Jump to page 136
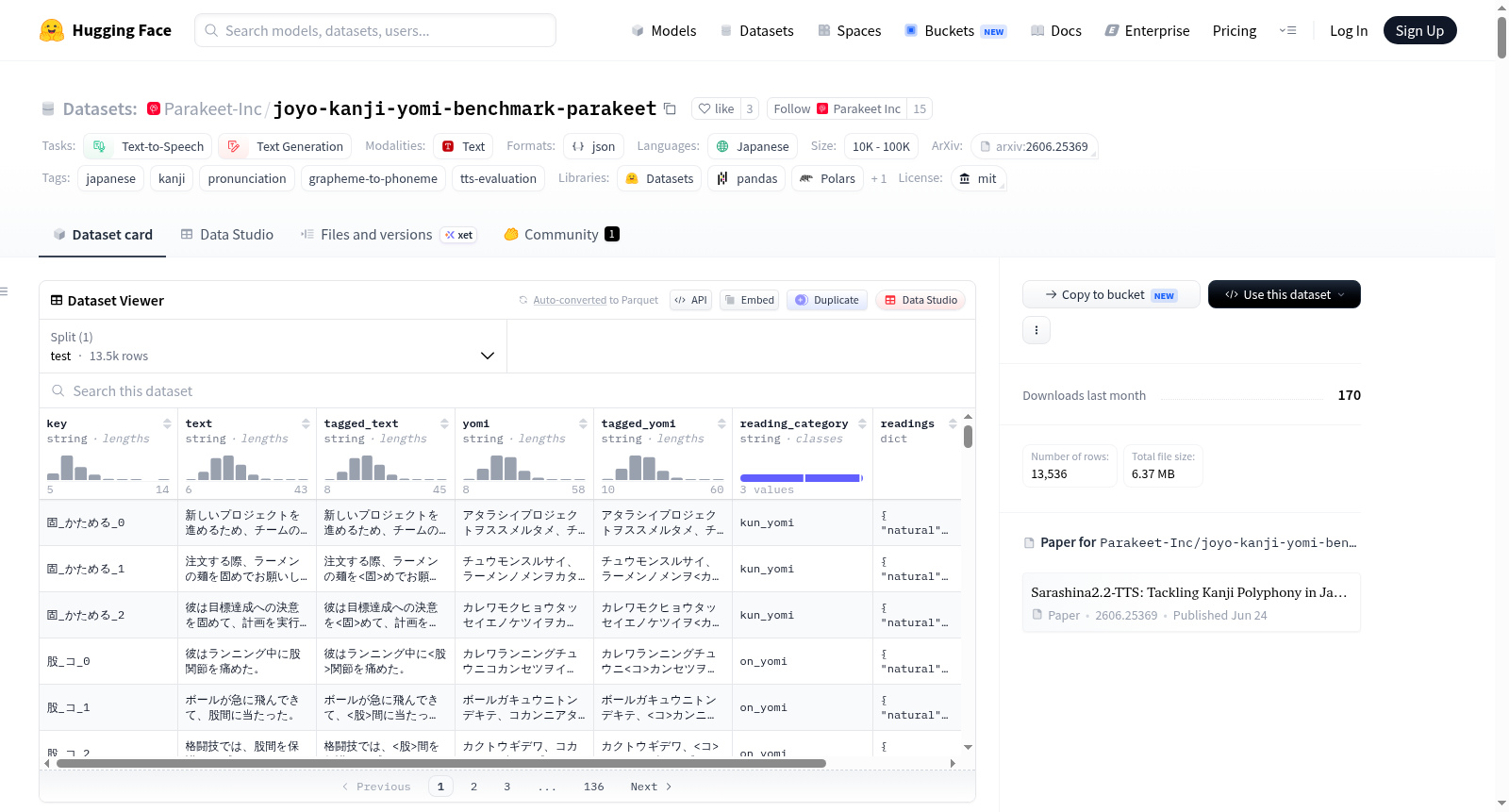 593,787
